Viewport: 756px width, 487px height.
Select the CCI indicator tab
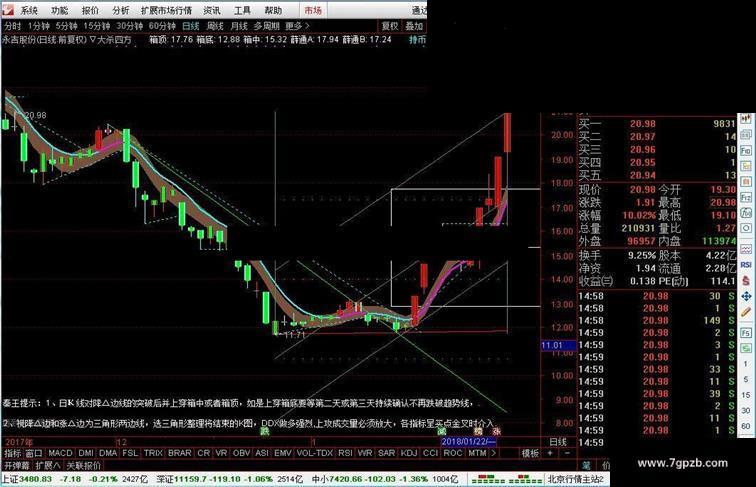[430, 453]
